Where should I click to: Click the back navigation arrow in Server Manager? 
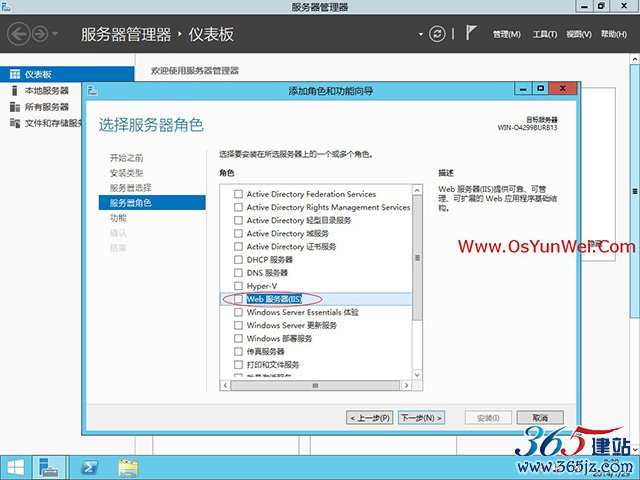click(x=18, y=34)
